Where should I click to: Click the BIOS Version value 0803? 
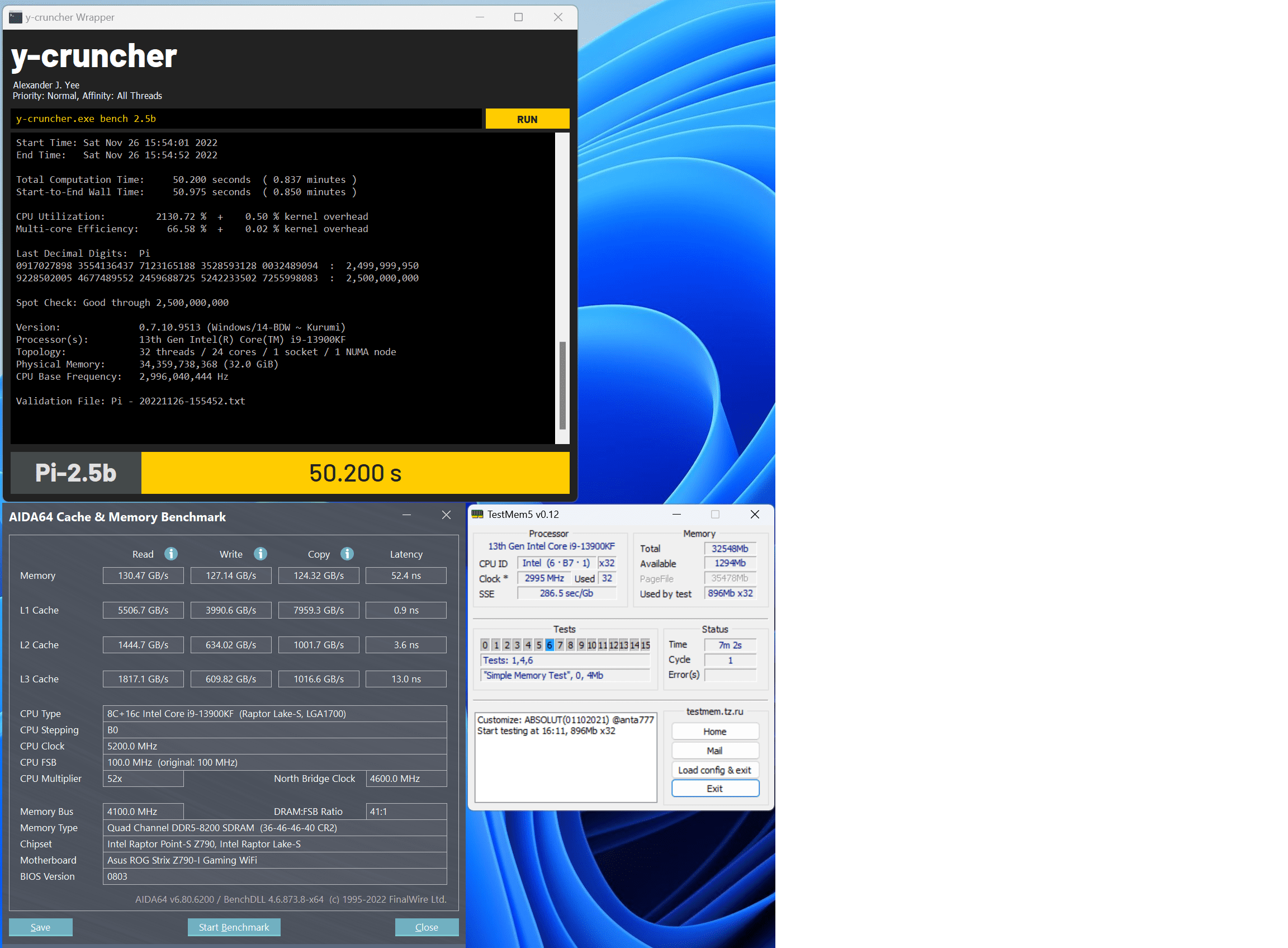[274, 876]
